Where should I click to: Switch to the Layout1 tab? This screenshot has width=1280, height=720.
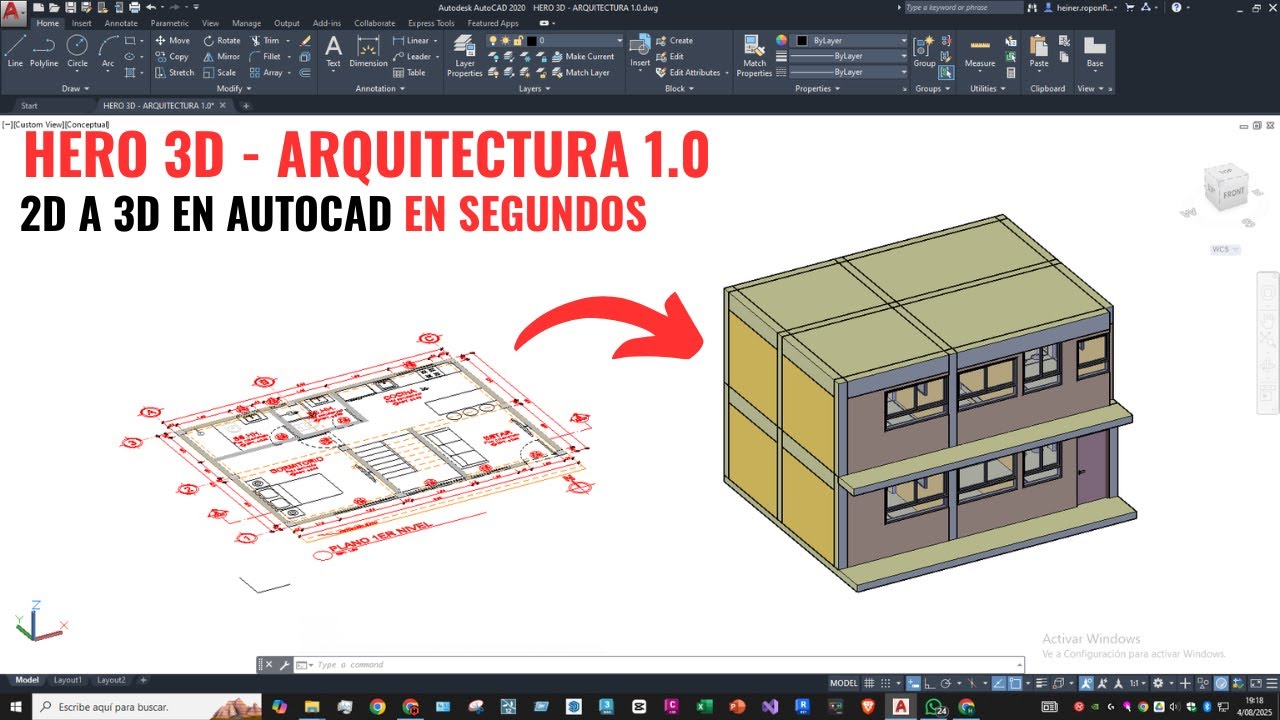67,680
